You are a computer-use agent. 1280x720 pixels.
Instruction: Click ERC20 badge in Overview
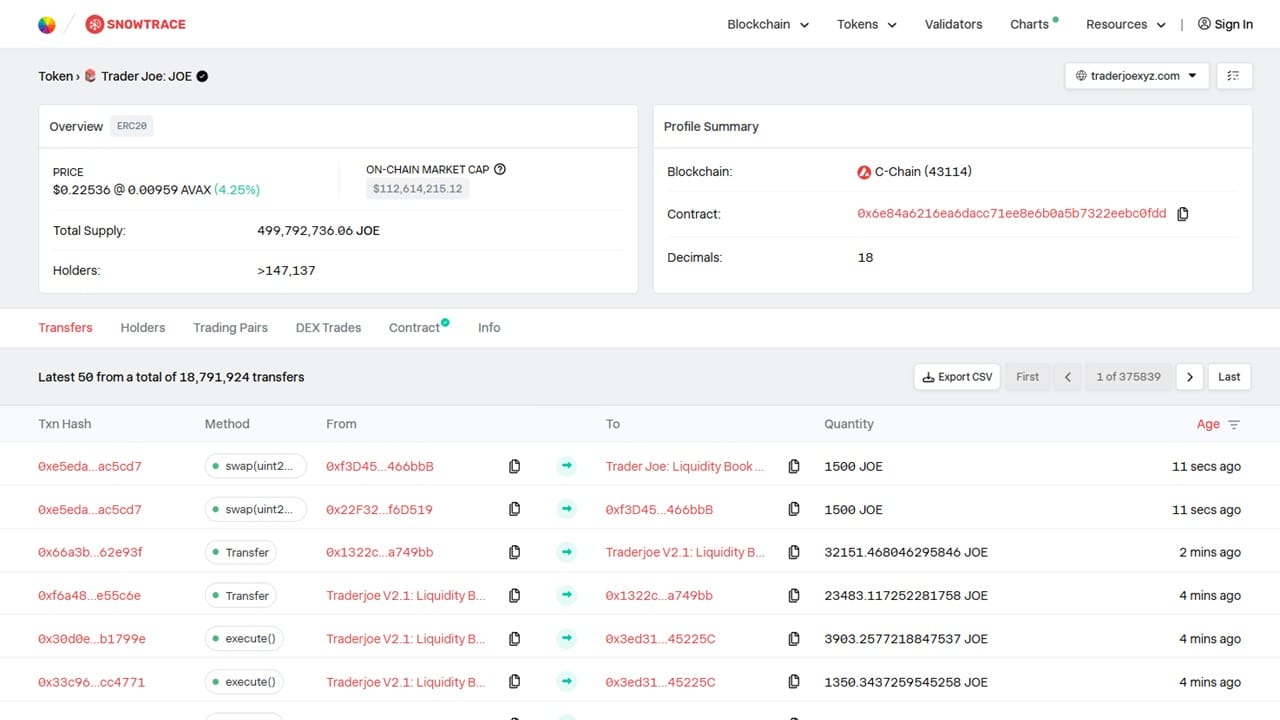click(x=132, y=126)
